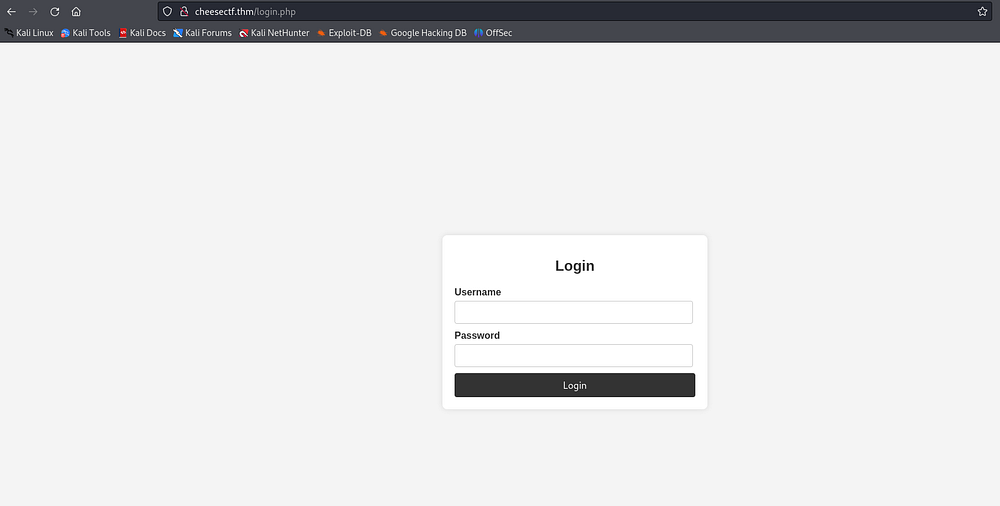
Task: Focus the Password input field
Action: (x=573, y=355)
